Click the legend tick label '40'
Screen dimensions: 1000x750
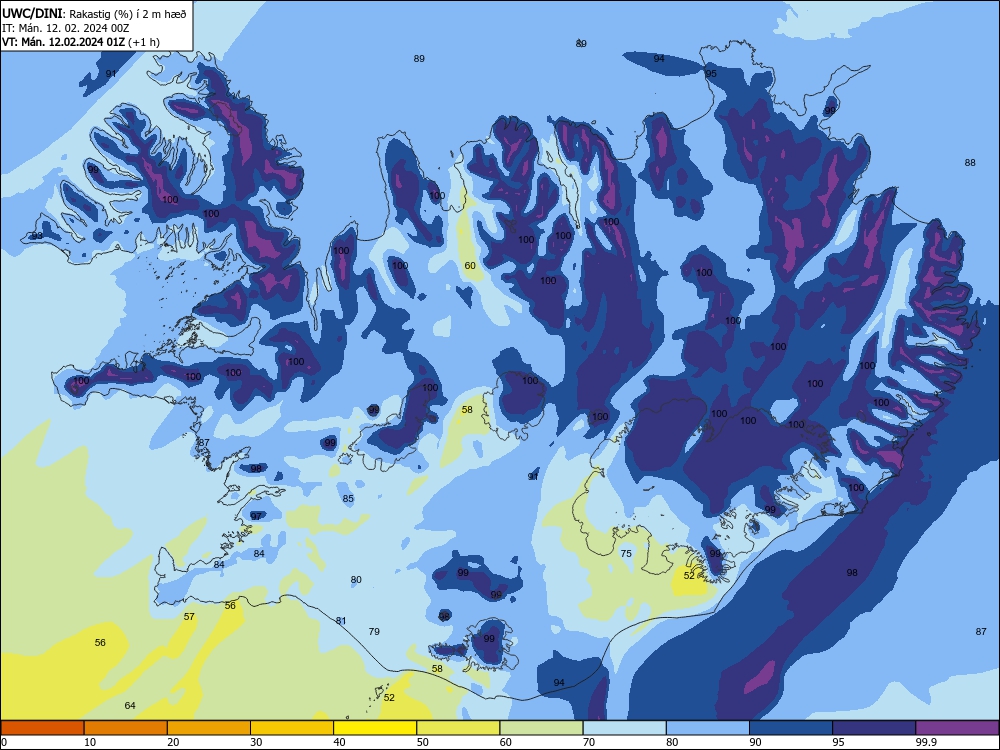pos(339,742)
